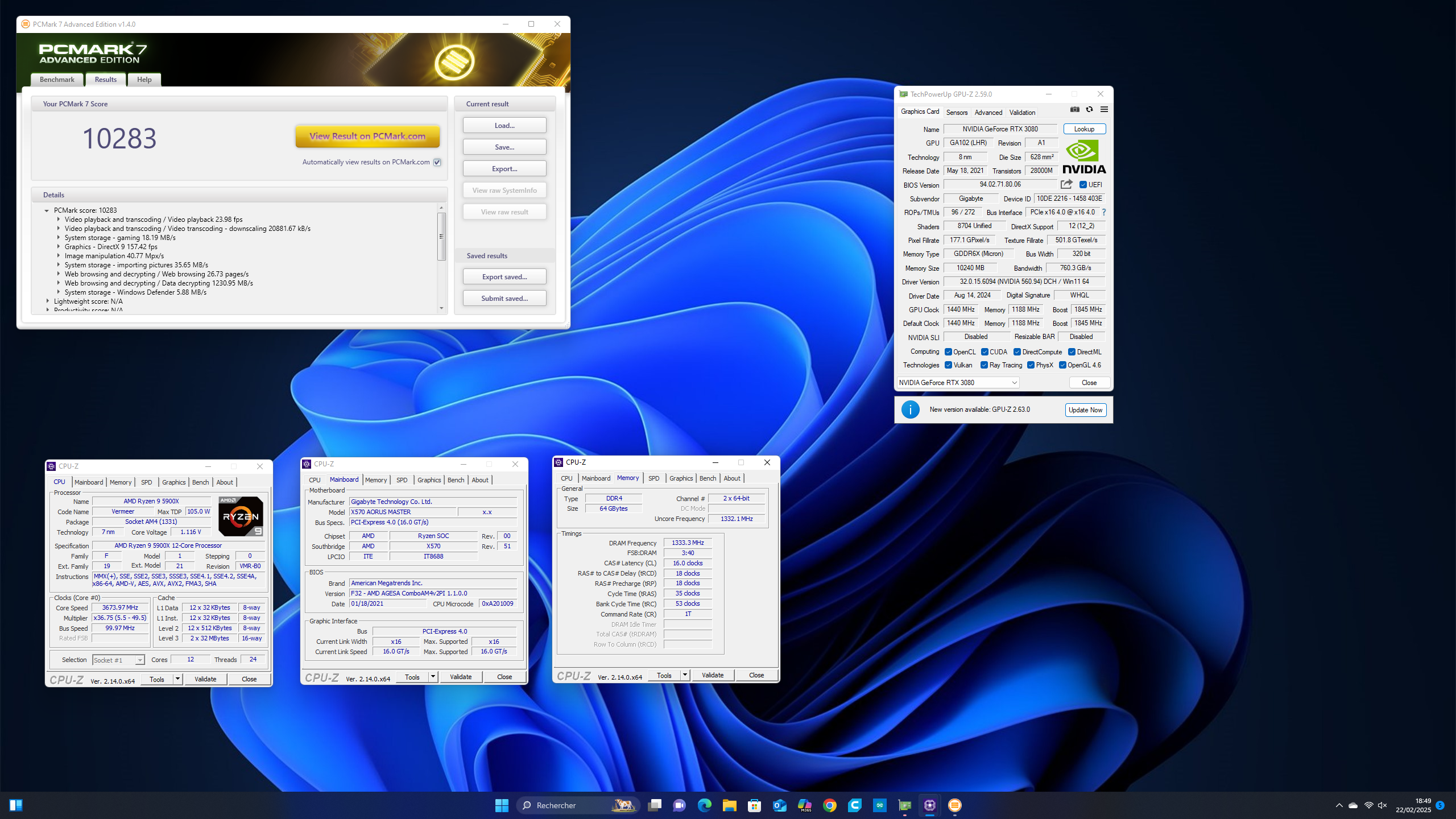
Task: Switch to the Sensors tab in GPU-Z
Action: pos(957,113)
